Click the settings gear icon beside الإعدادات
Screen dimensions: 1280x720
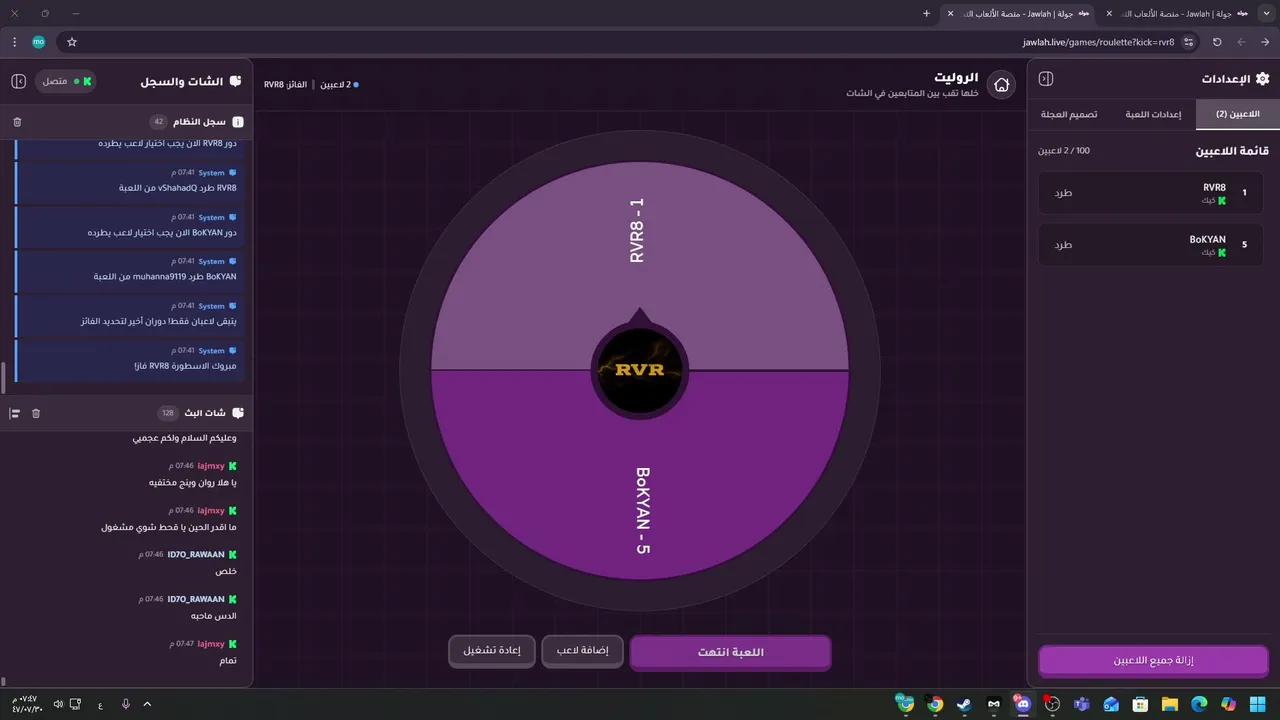(1262, 79)
